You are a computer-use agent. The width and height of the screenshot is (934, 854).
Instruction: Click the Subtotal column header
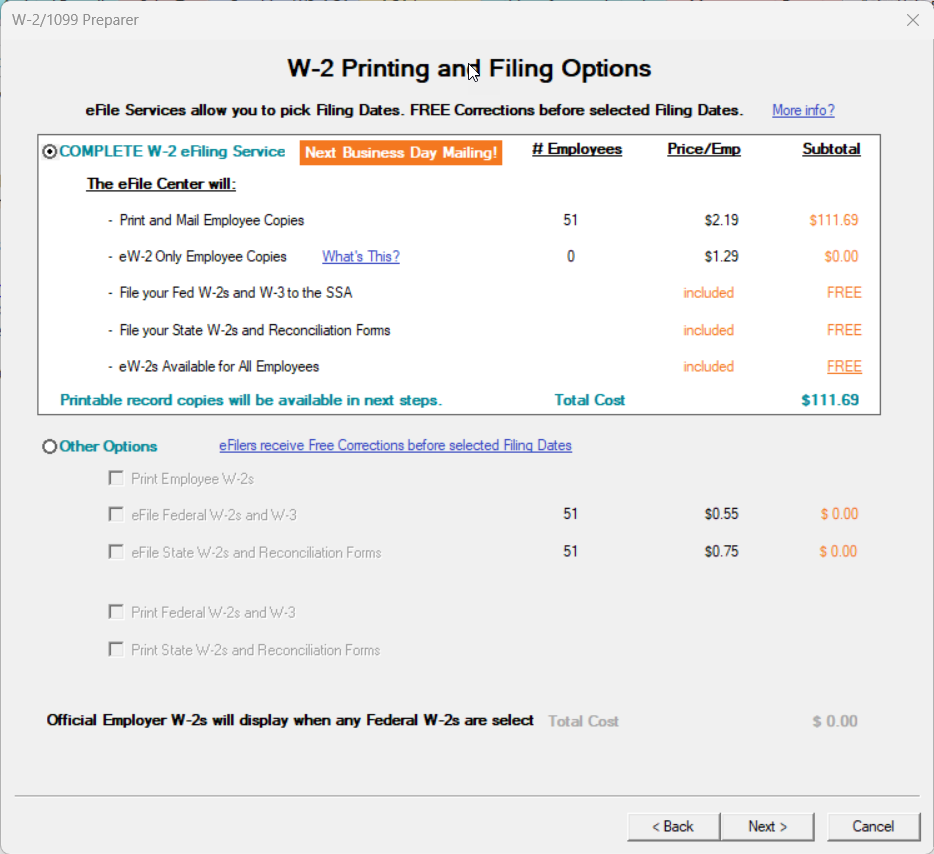tap(831, 150)
